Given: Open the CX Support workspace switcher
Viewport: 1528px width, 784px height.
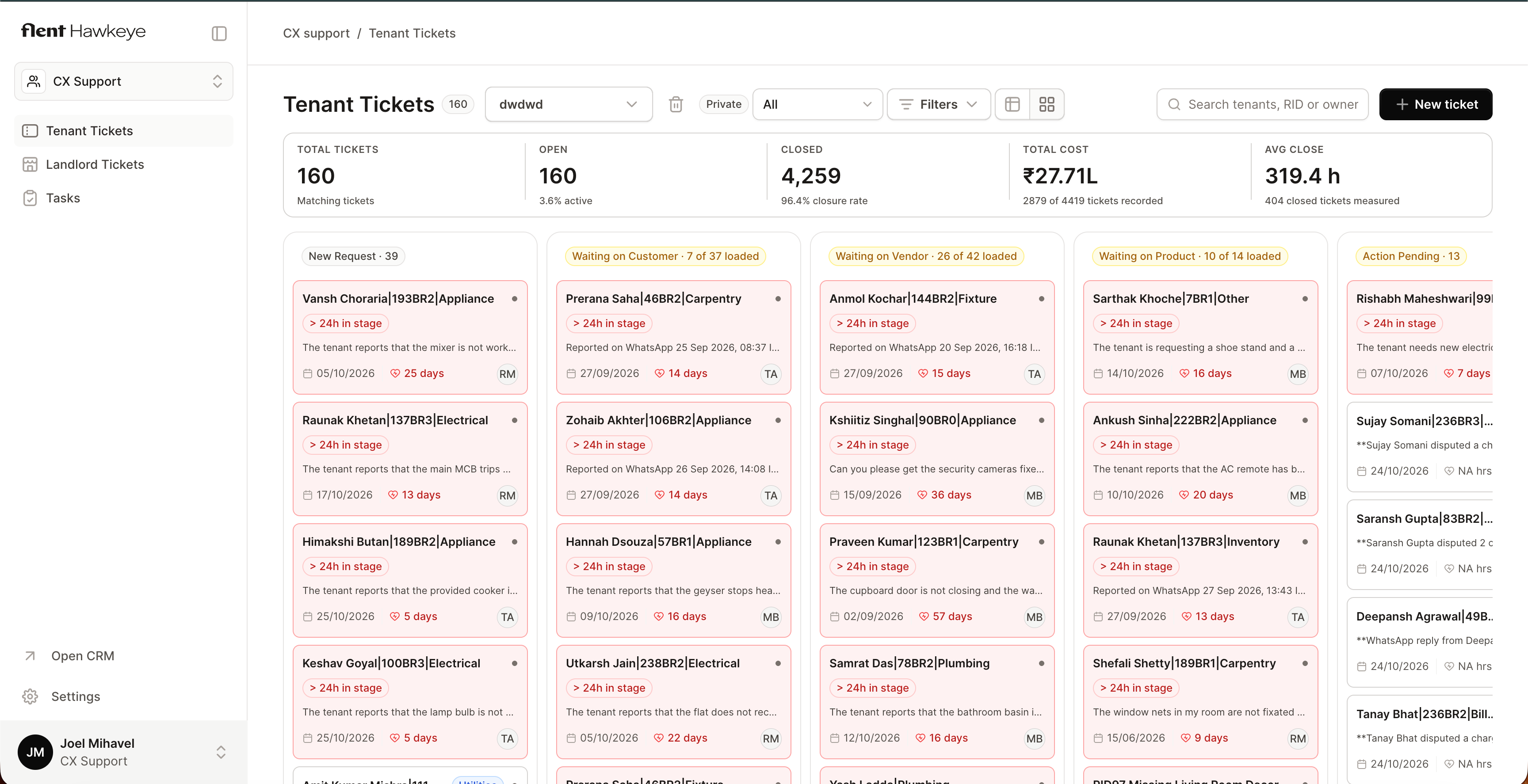Looking at the screenshot, I should click(123, 81).
